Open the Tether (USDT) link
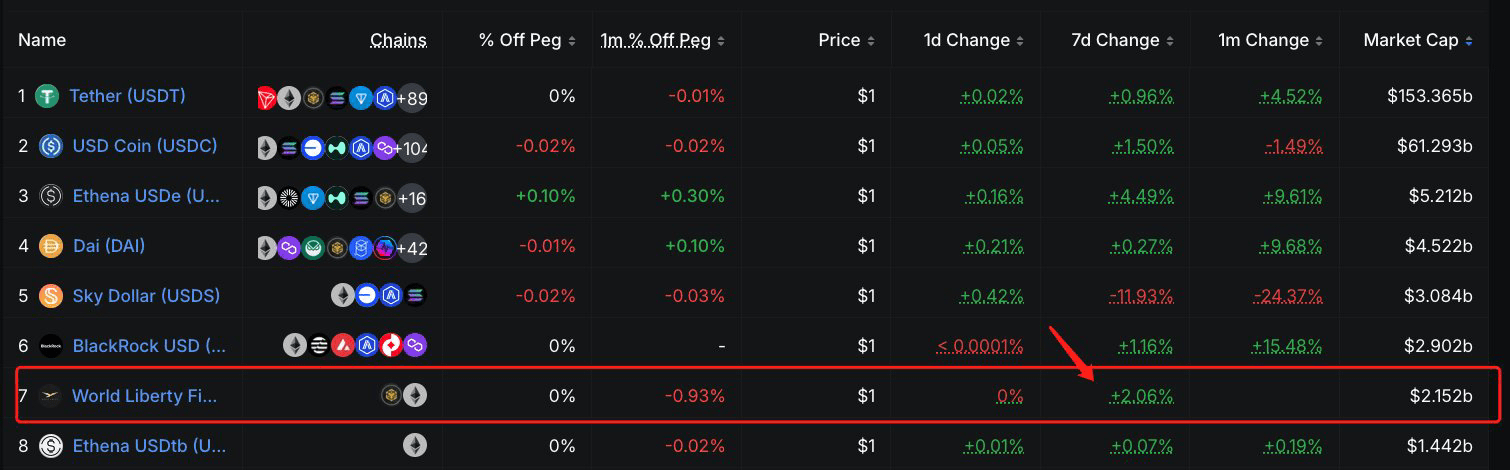Screen dimensions: 1510x470 [127, 96]
